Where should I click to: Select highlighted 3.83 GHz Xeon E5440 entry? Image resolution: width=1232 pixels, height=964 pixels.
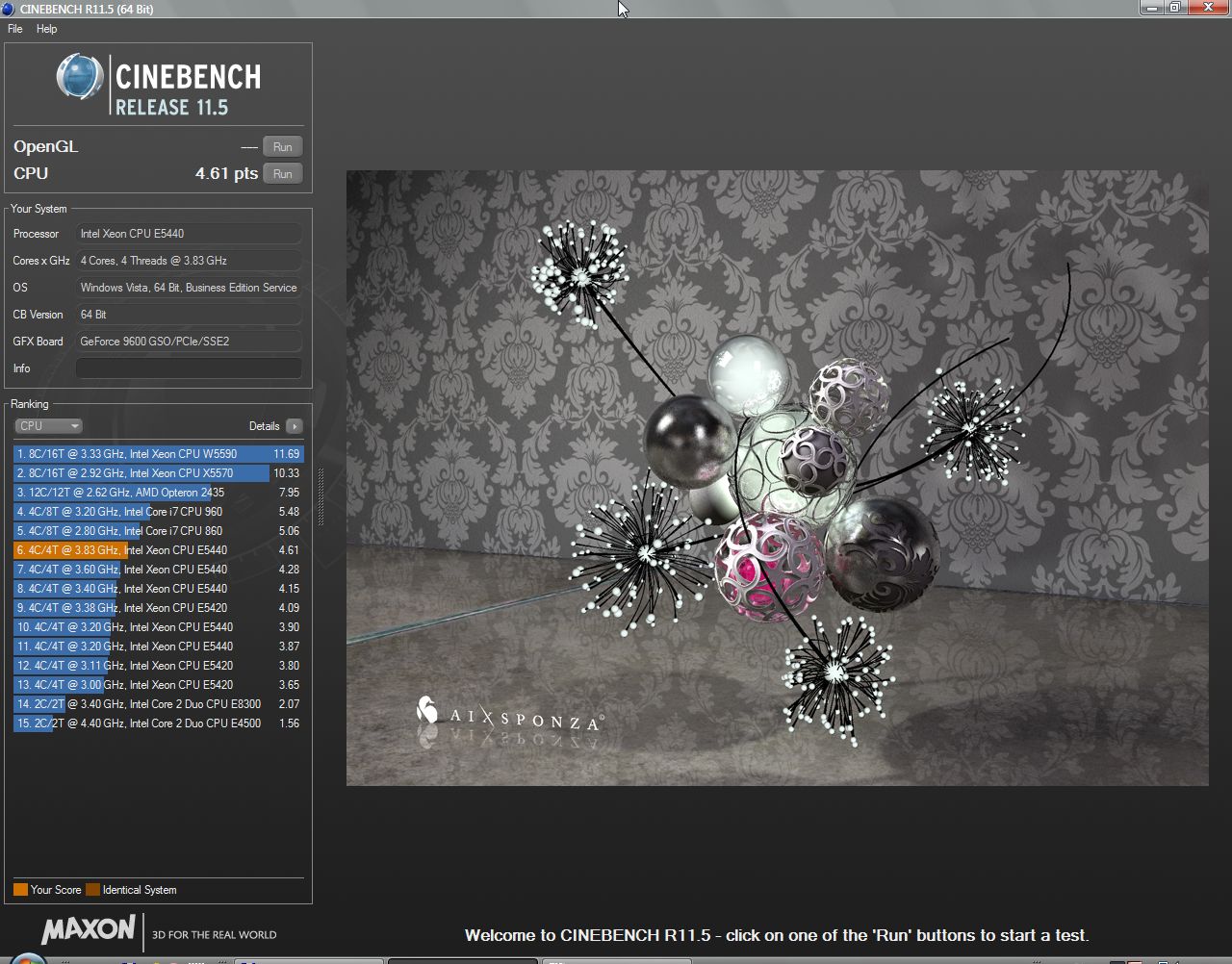pyautogui.click(x=157, y=550)
